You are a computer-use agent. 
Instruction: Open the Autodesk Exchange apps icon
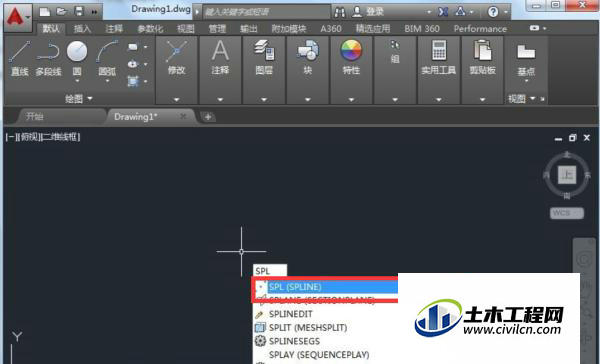443,12
